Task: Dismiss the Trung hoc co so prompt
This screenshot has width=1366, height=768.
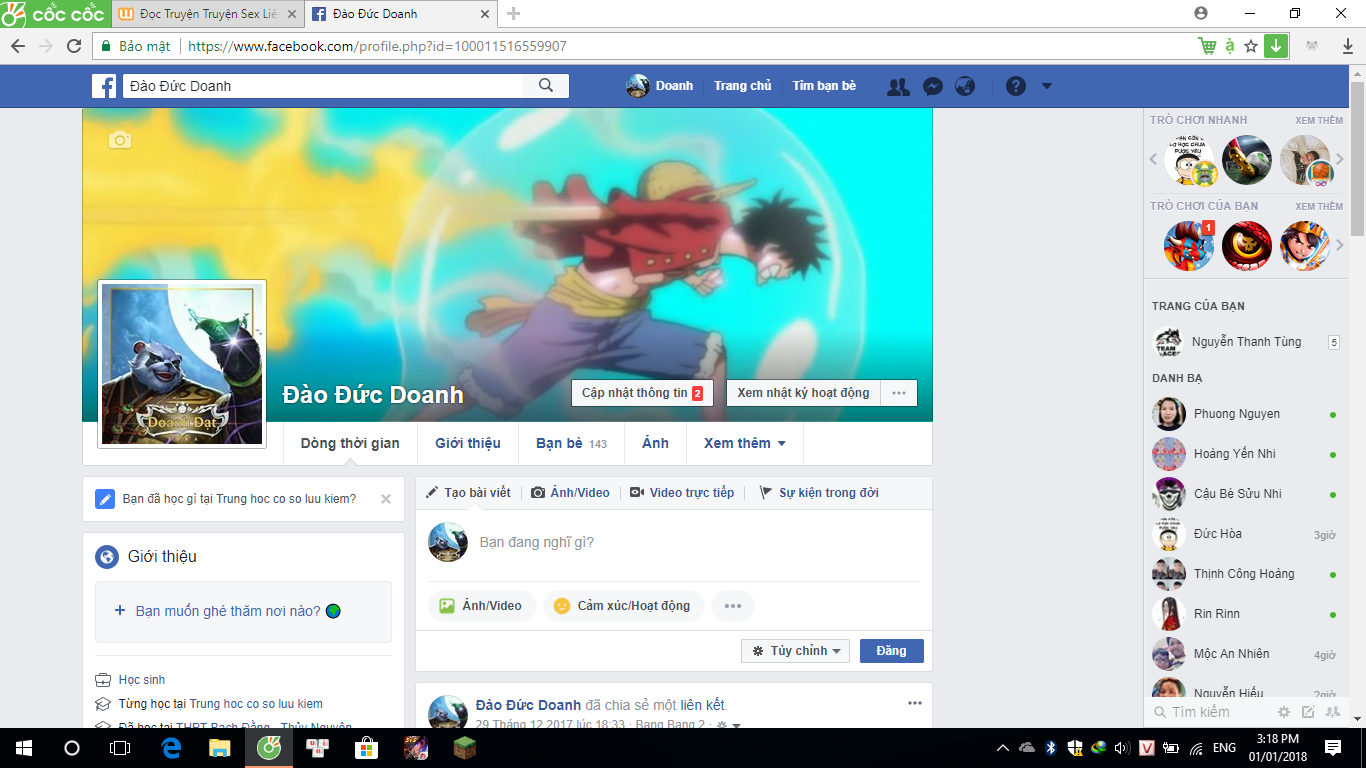Action: point(386,499)
